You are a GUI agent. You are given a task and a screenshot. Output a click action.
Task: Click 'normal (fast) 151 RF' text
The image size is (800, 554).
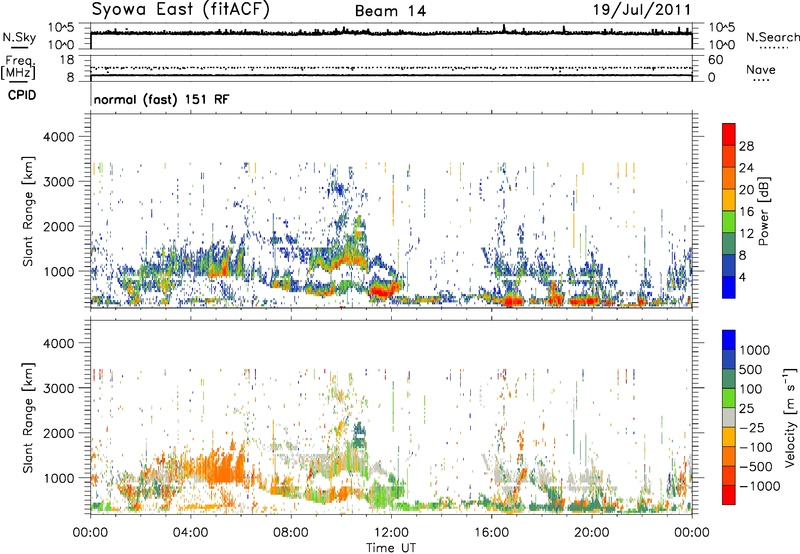click(161, 99)
